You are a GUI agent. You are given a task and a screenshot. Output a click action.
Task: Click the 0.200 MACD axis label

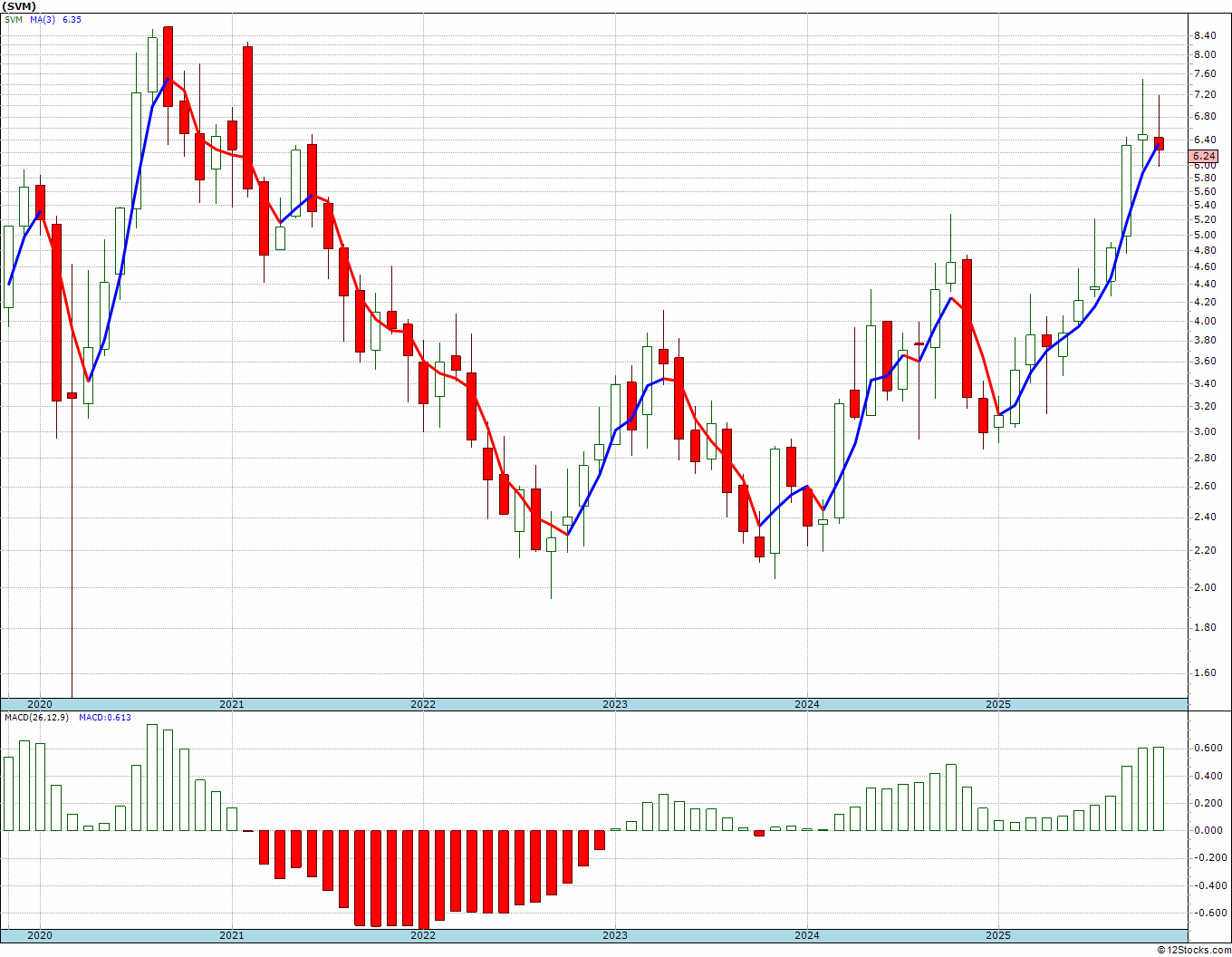(x=1208, y=803)
